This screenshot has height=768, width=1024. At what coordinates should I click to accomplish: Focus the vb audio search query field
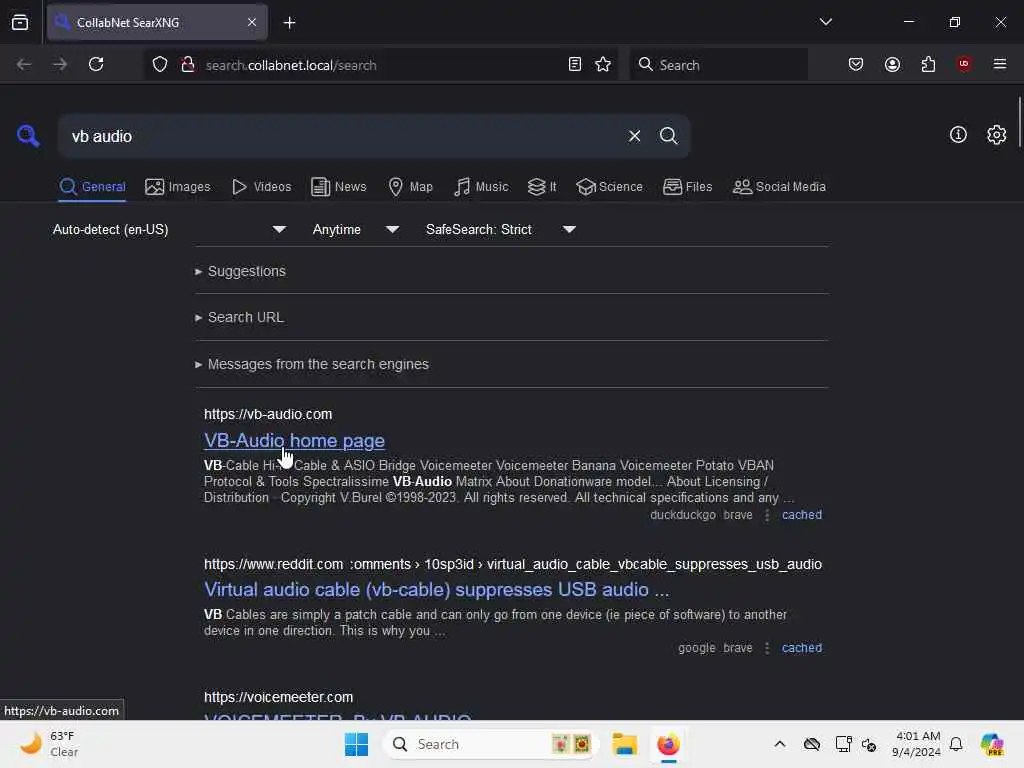click(340, 136)
